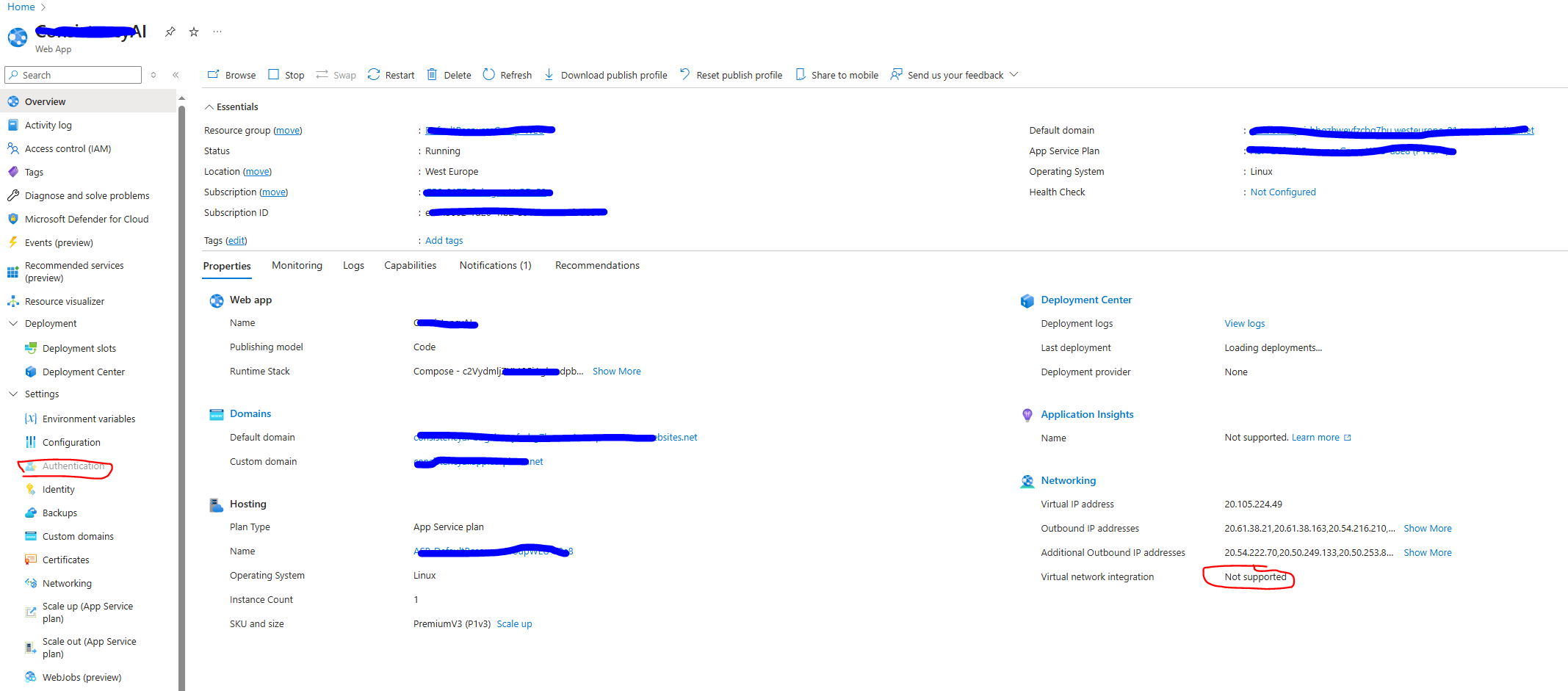Open the Notifications (1) tab

tap(495, 265)
